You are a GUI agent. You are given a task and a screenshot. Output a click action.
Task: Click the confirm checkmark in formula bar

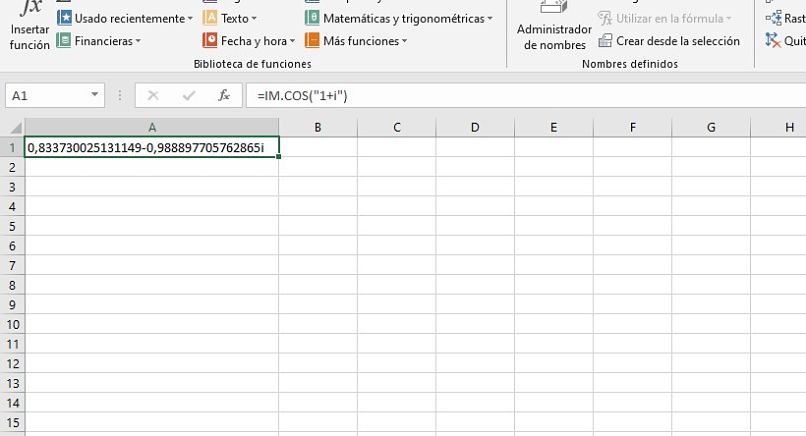click(189, 95)
